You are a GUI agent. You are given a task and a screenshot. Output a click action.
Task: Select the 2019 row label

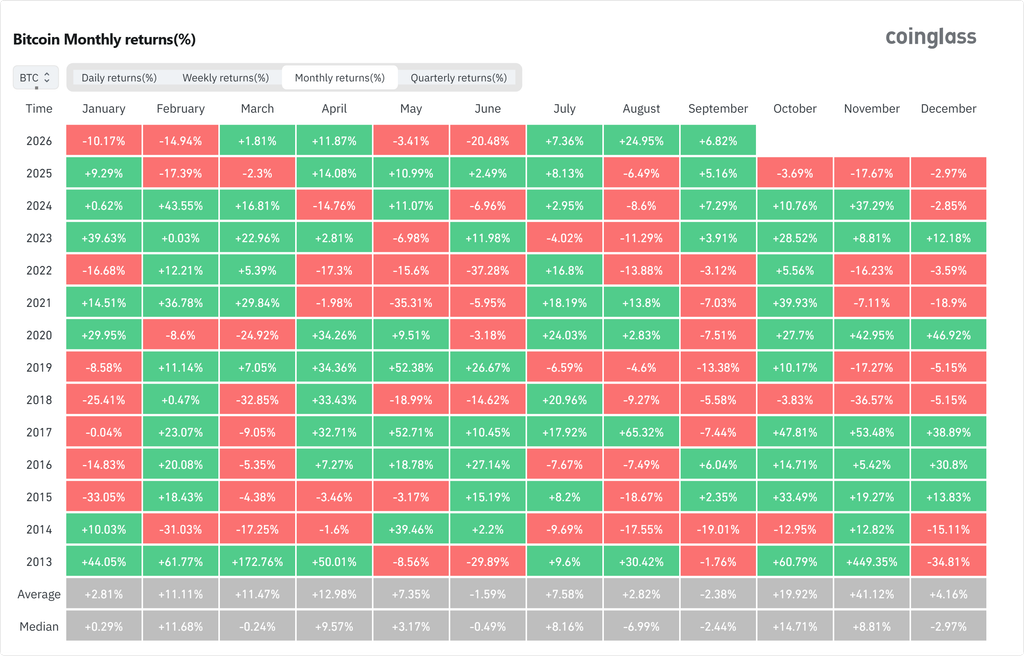coord(39,367)
